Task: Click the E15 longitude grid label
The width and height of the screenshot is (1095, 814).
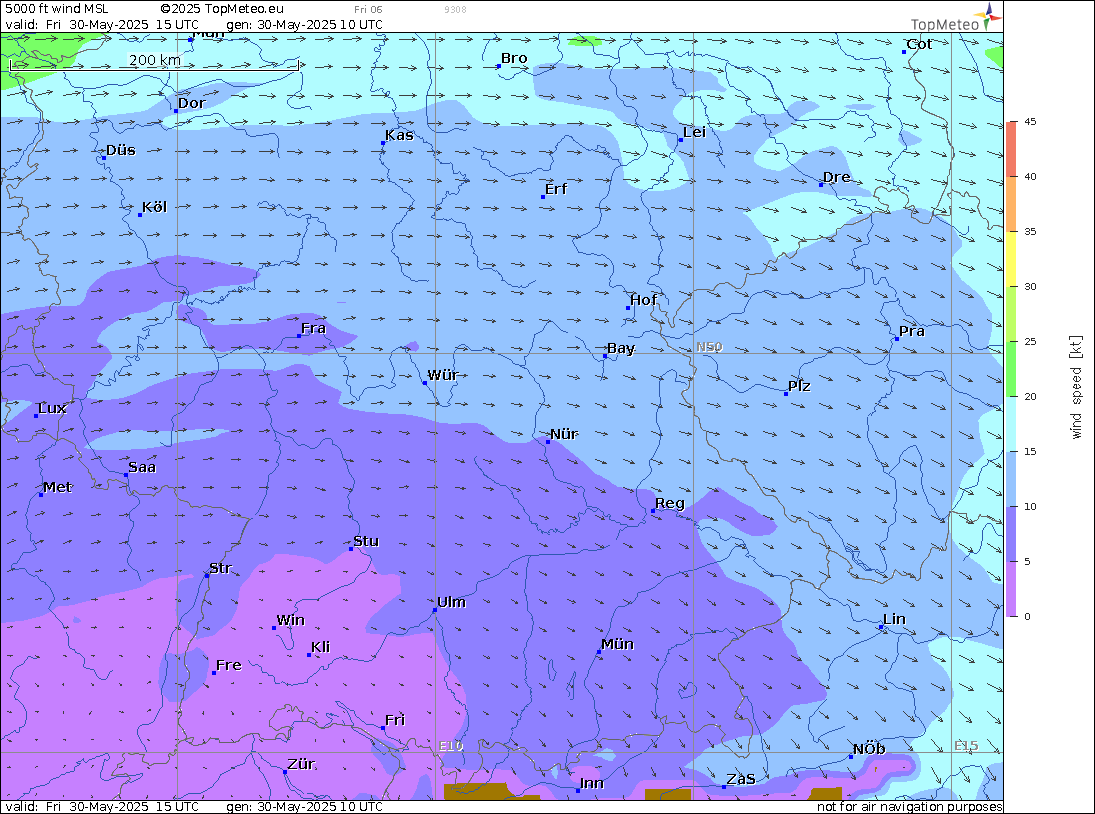Action: click(967, 746)
